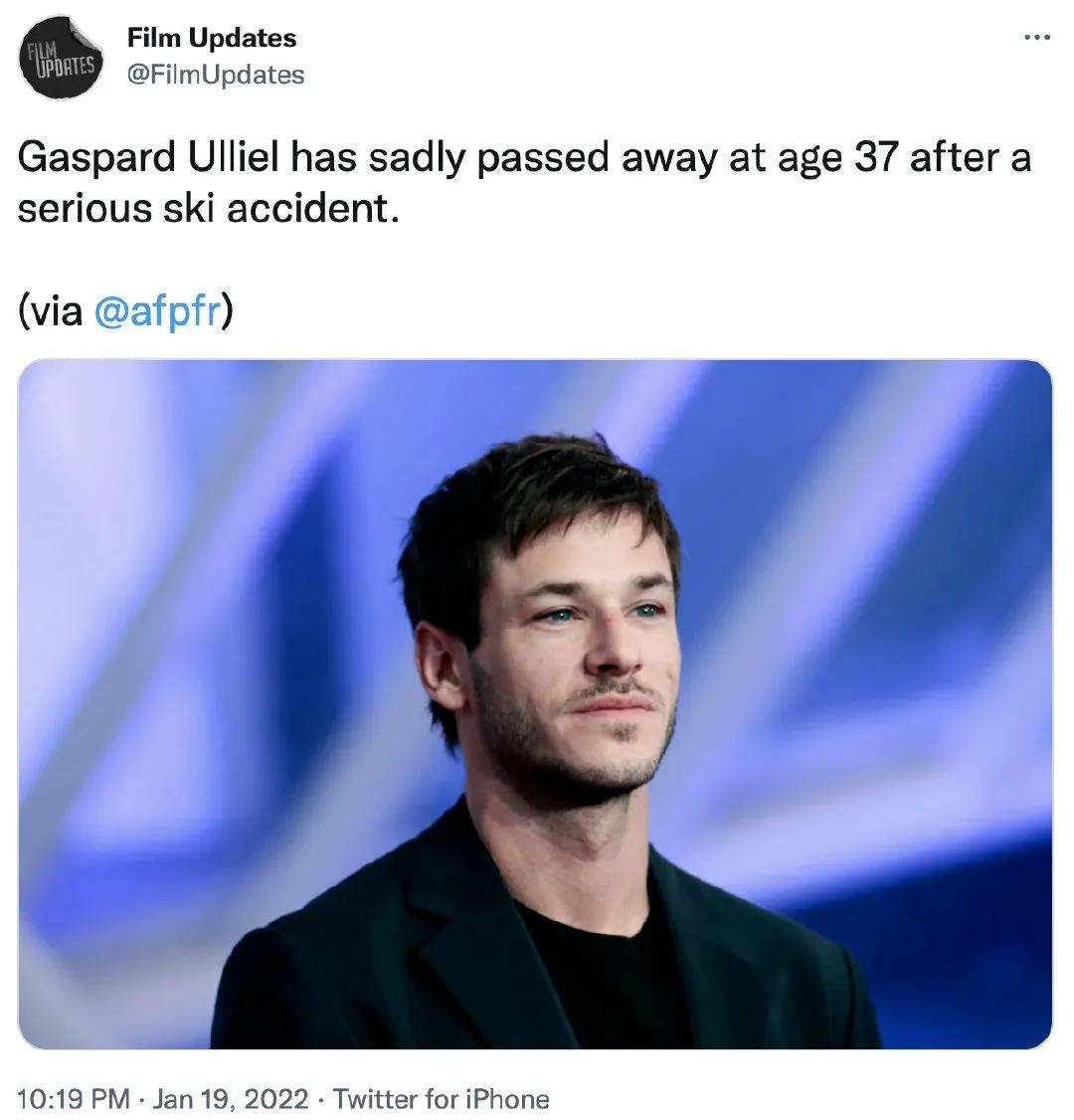Open the tweet options via the three-dot icon
This screenshot has height=1120, width=1074.
(1037, 38)
